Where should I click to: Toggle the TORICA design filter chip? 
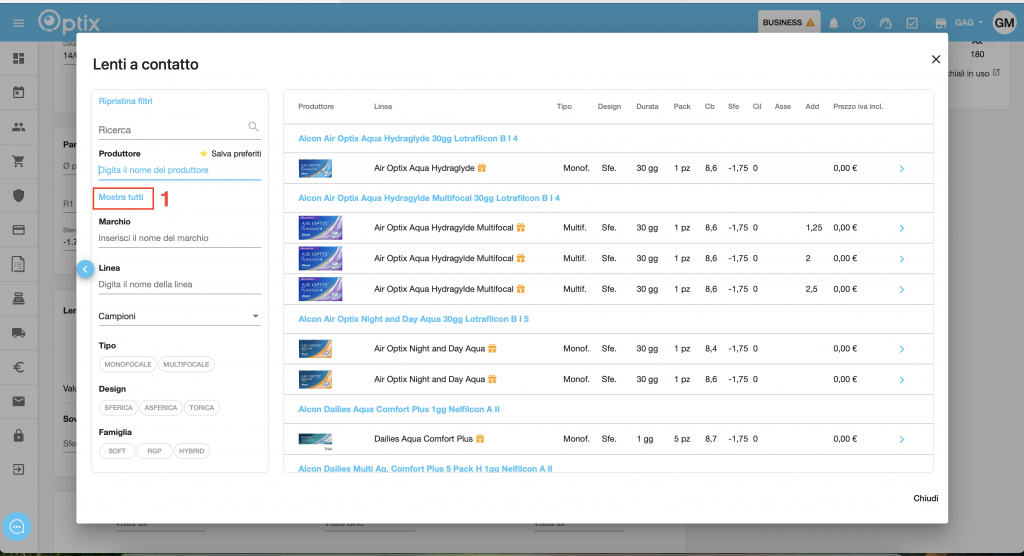tap(203, 408)
